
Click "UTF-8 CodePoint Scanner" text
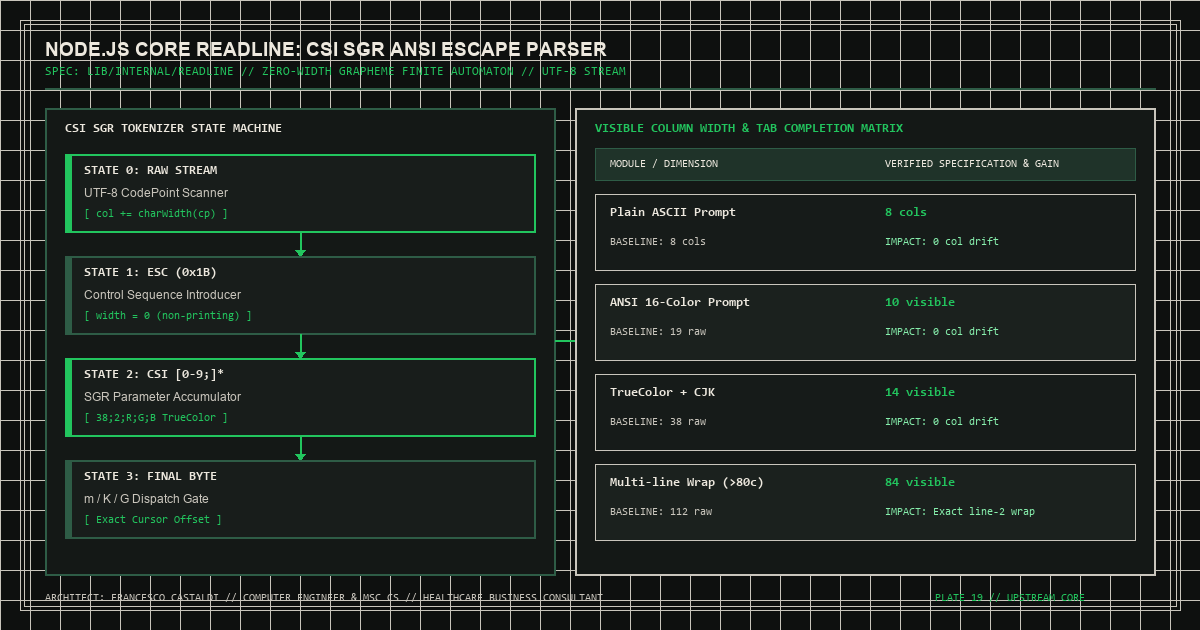156,193
